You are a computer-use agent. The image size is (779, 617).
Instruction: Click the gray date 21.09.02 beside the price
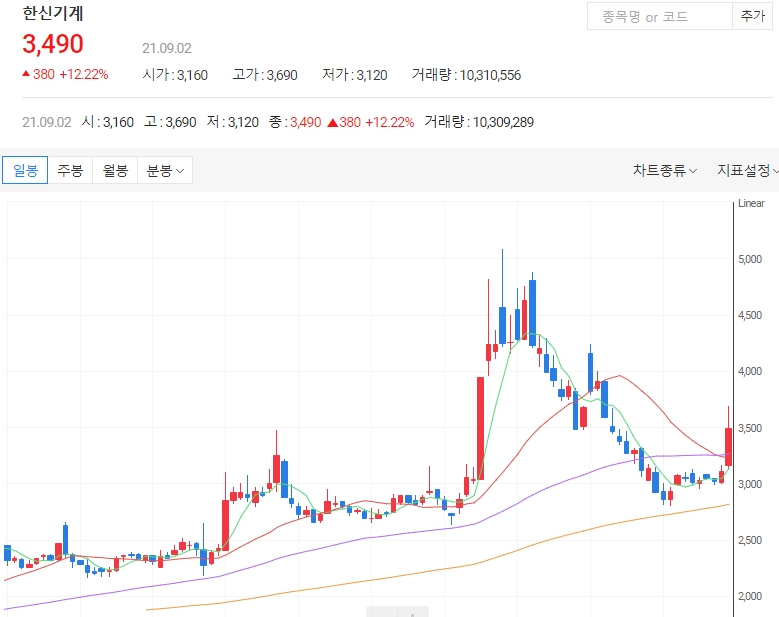coord(166,48)
